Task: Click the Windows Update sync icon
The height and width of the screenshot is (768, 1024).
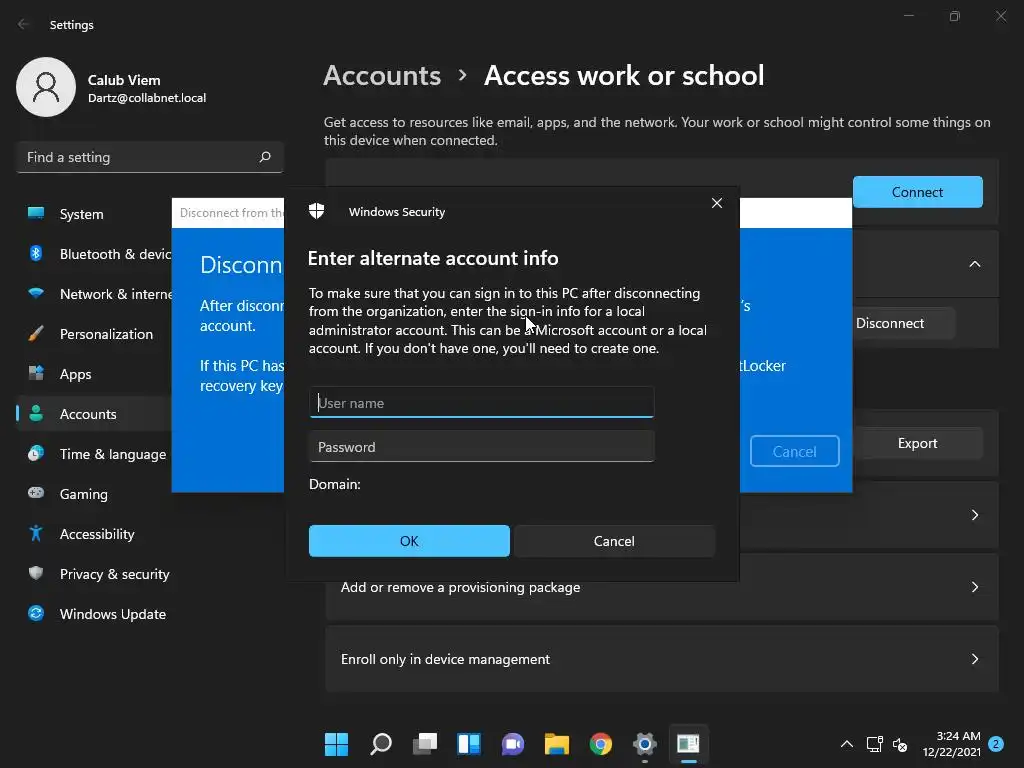Action: click(36, 613)
